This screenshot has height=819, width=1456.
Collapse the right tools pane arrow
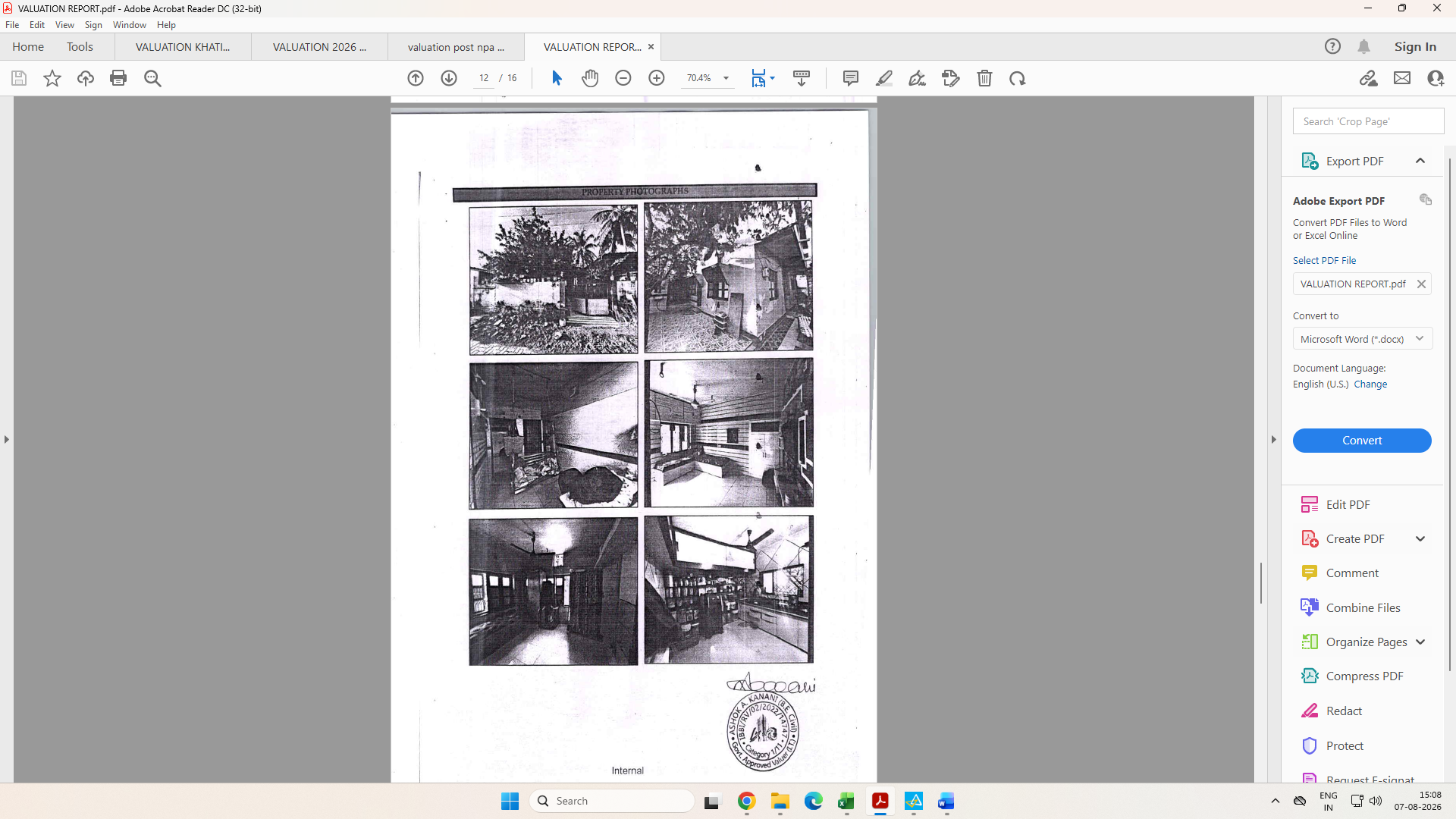[1274, 440]
